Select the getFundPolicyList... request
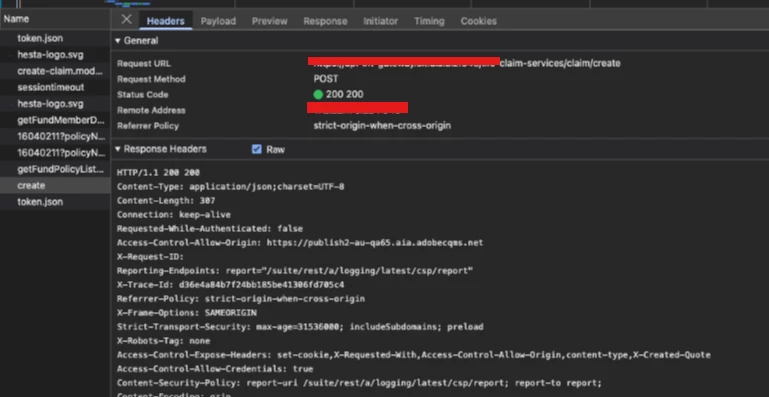Screen dimensions: 769x397 55,169
